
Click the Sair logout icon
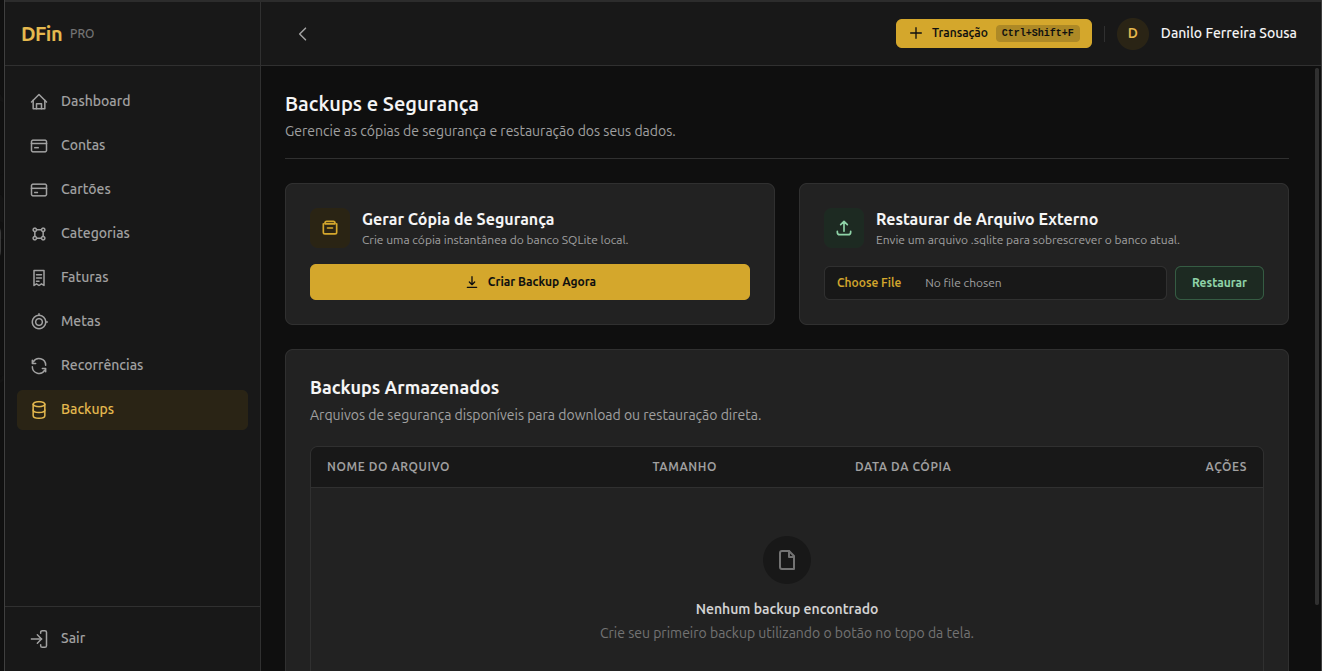pos(39,638)
